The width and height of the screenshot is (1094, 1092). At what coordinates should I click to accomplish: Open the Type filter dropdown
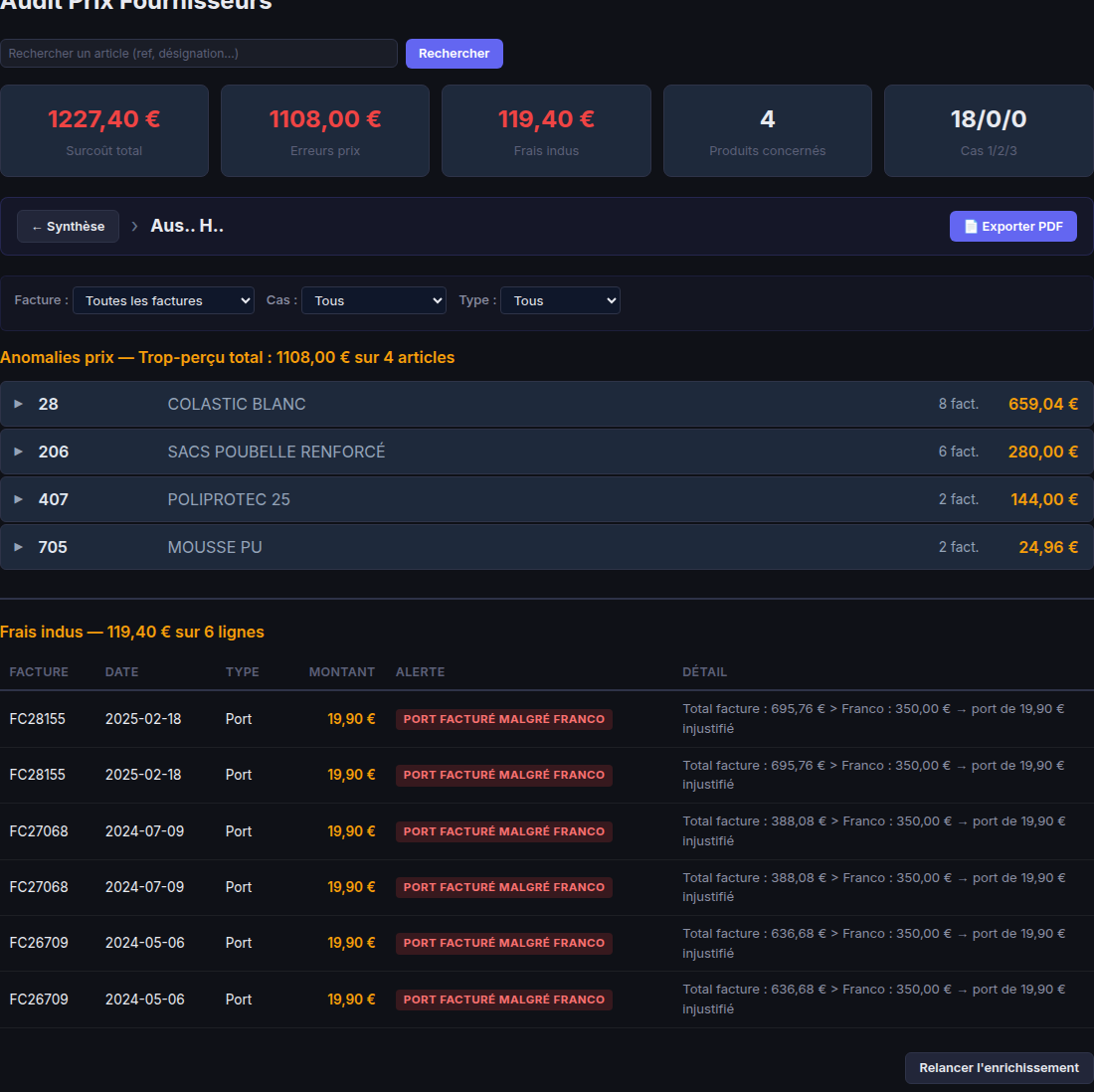(560, 300)
